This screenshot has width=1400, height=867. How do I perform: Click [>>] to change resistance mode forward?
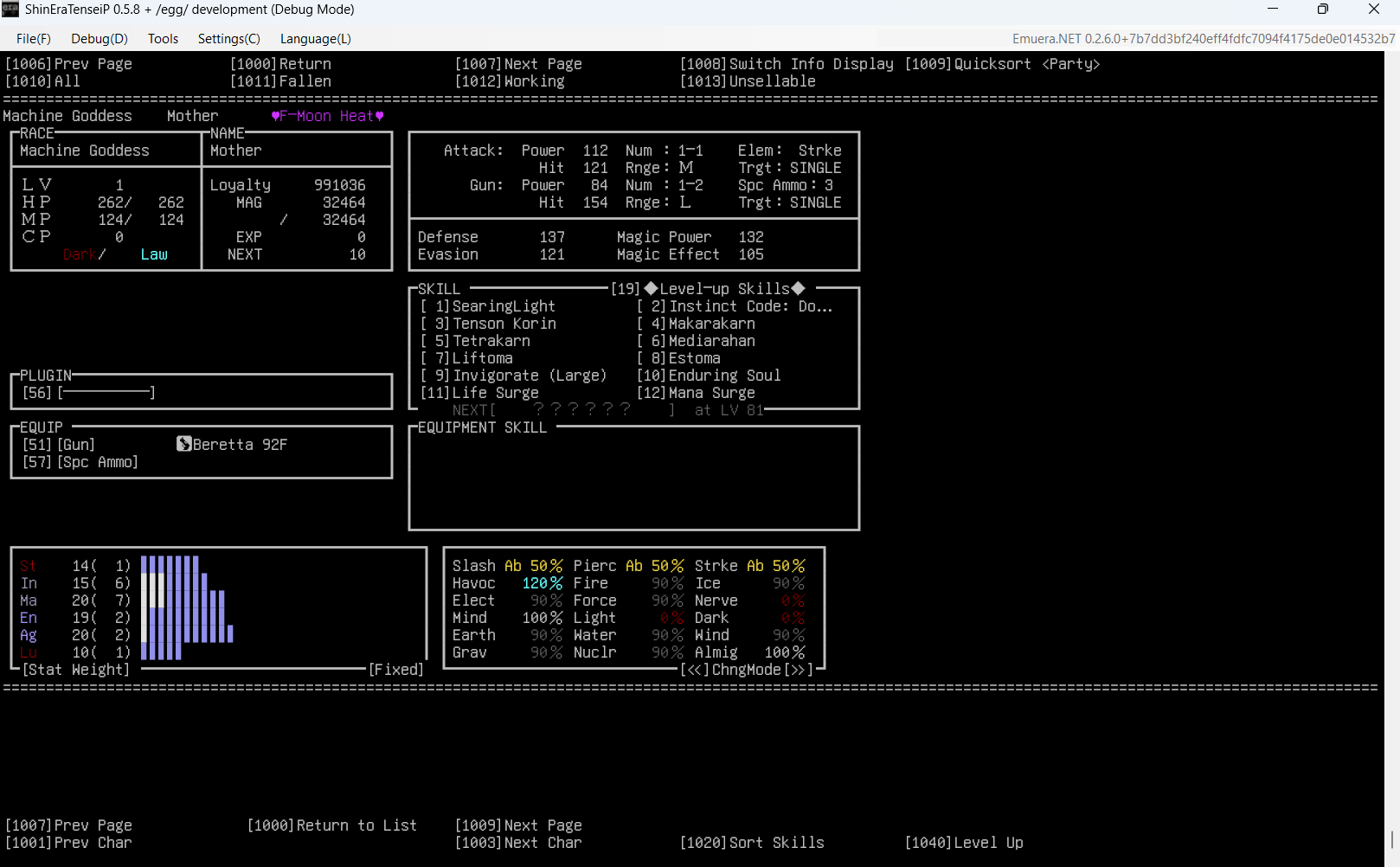[799, 670]
